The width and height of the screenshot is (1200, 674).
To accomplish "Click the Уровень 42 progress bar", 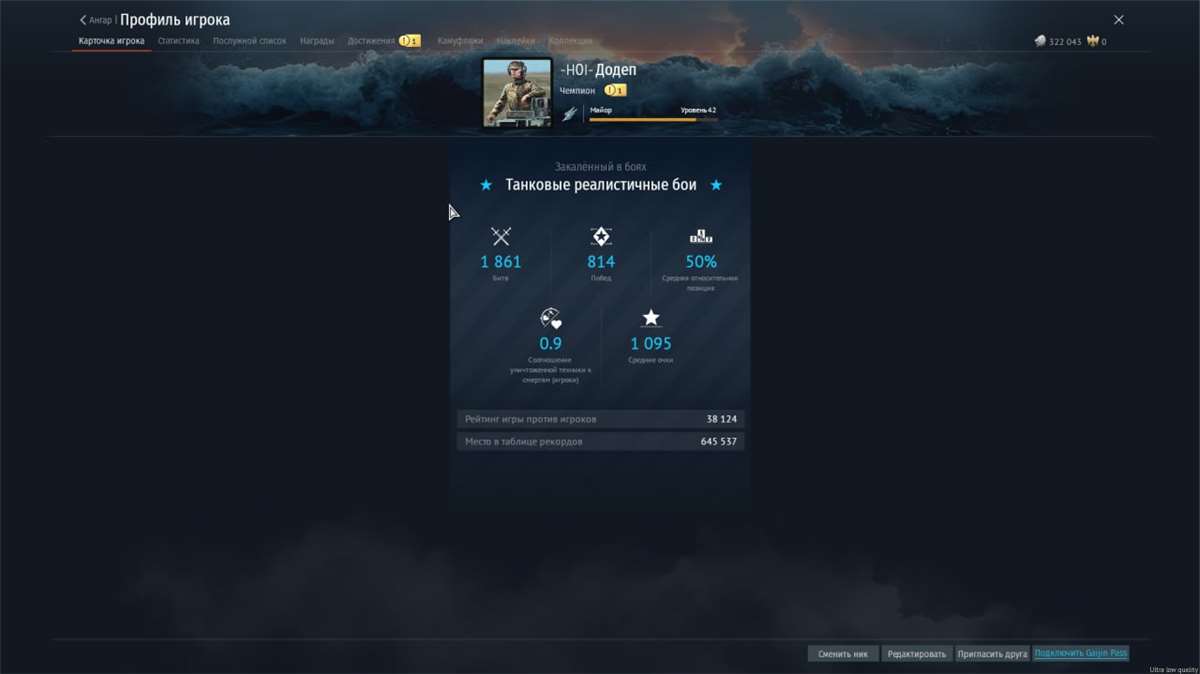I will [653, 119].
